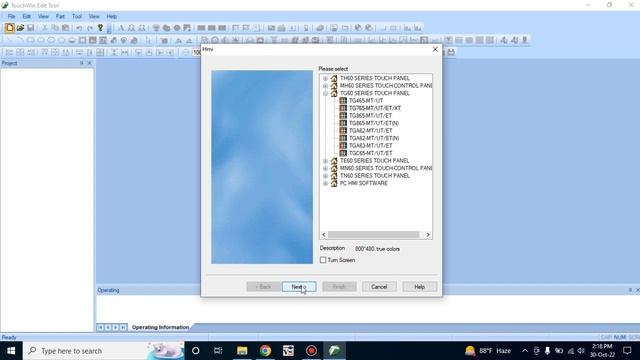The width and height of the screenshot is (640, 360).
Task: Open the Help menu in menu bar
Action: click(x=112, y=16)
